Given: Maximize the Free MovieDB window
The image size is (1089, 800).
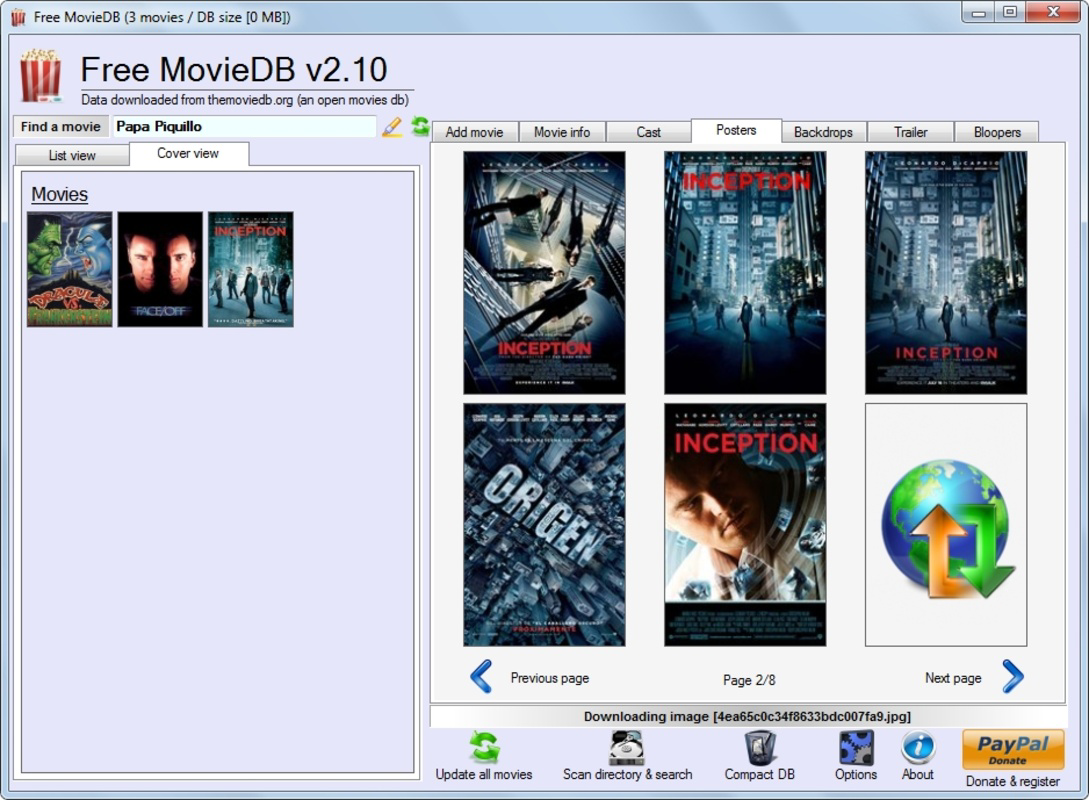Looking at the screenshot, I should [x=1010, y=12].
